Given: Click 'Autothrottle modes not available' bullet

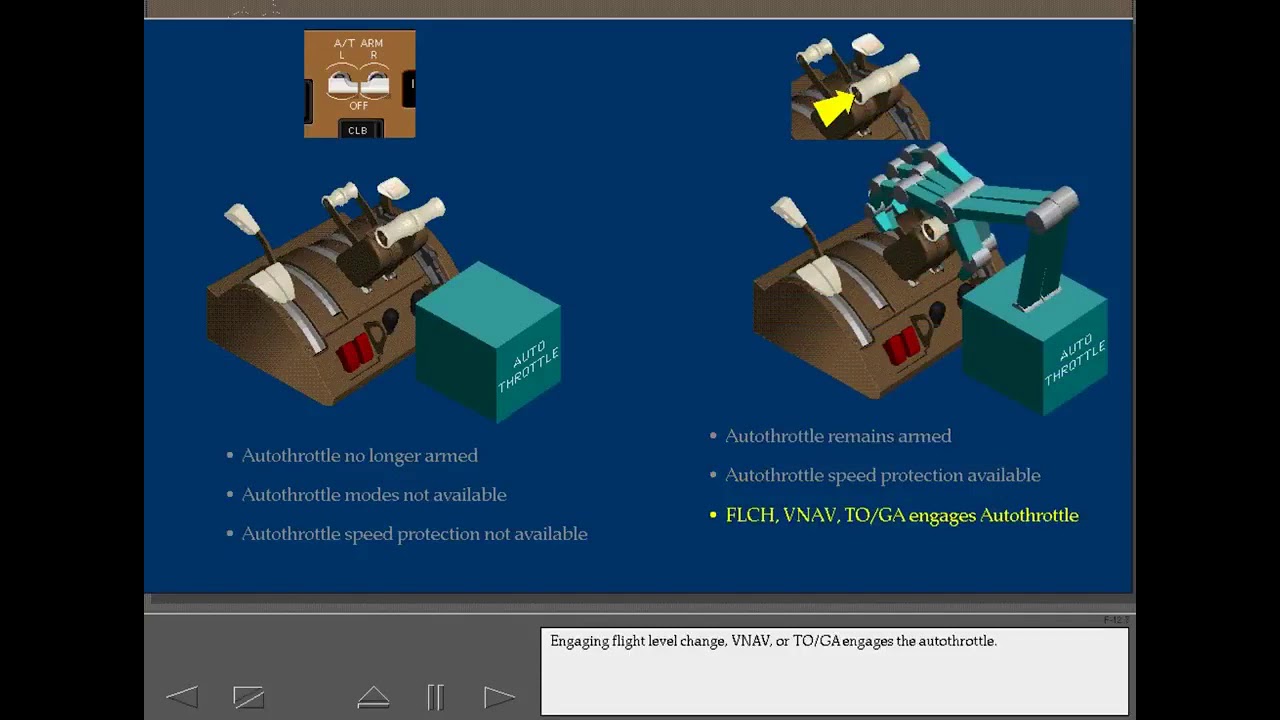Looking at the screenshot, I should (x=373, y=495).
